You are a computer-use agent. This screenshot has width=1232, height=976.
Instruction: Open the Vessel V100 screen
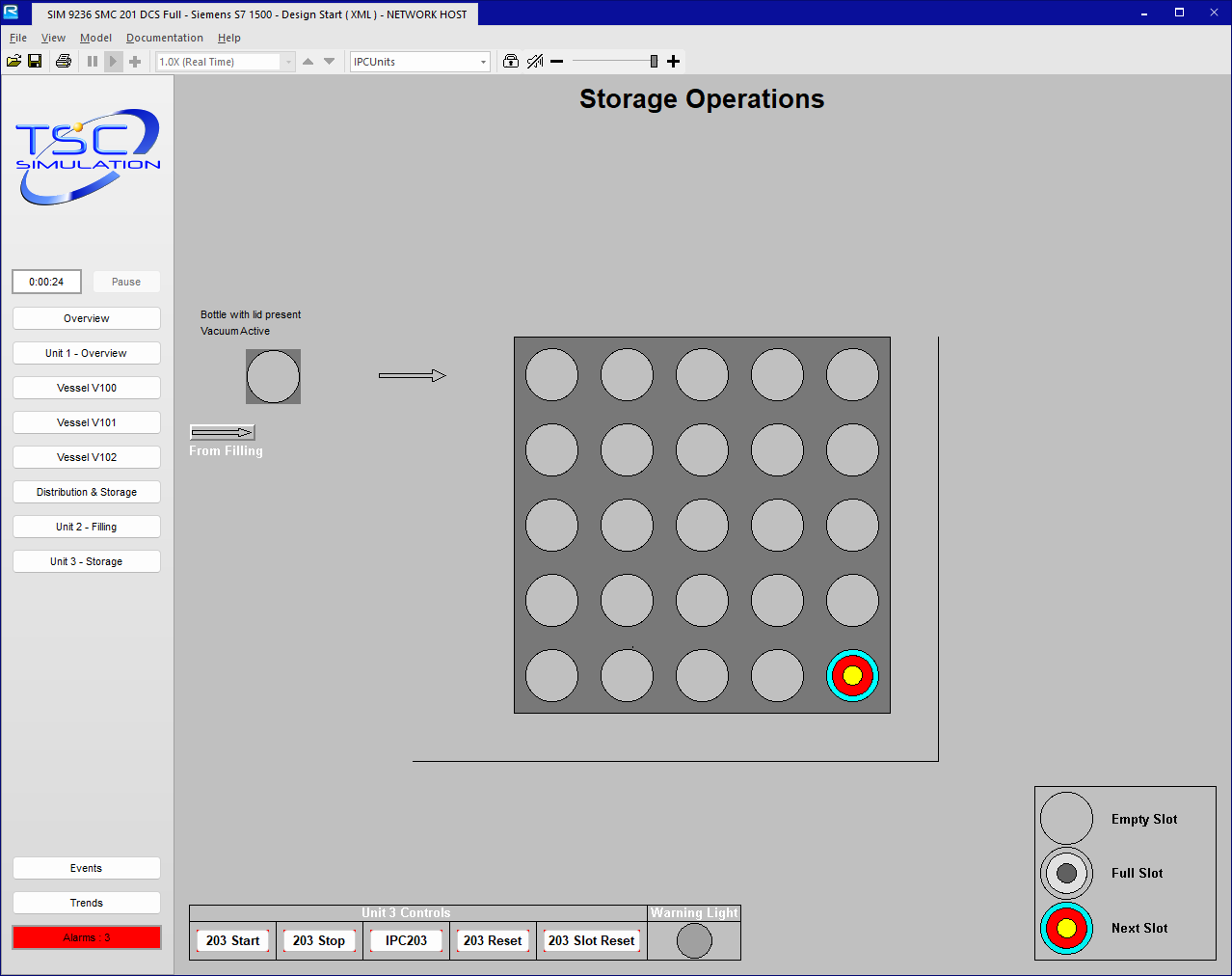tap(87, 388)
